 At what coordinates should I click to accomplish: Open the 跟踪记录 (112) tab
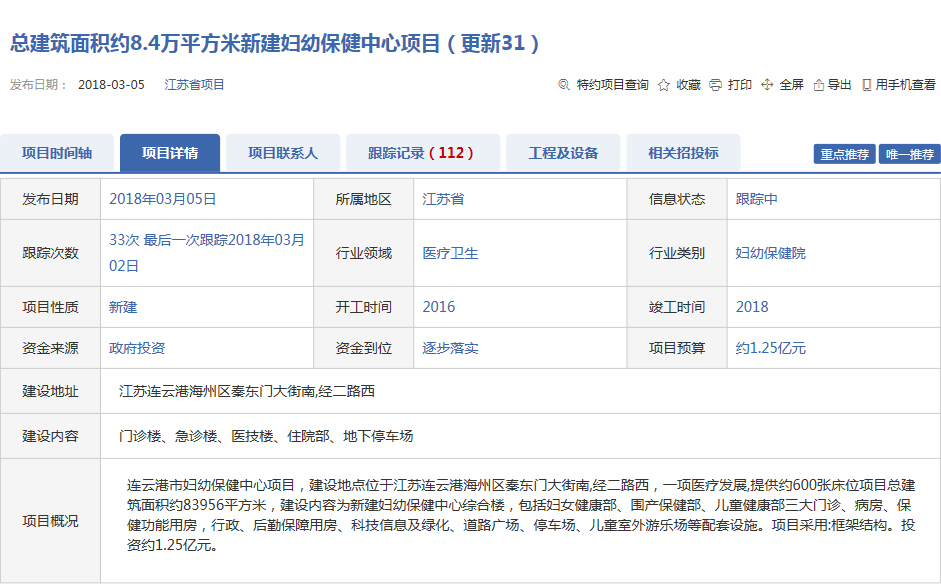coord(422,153)
